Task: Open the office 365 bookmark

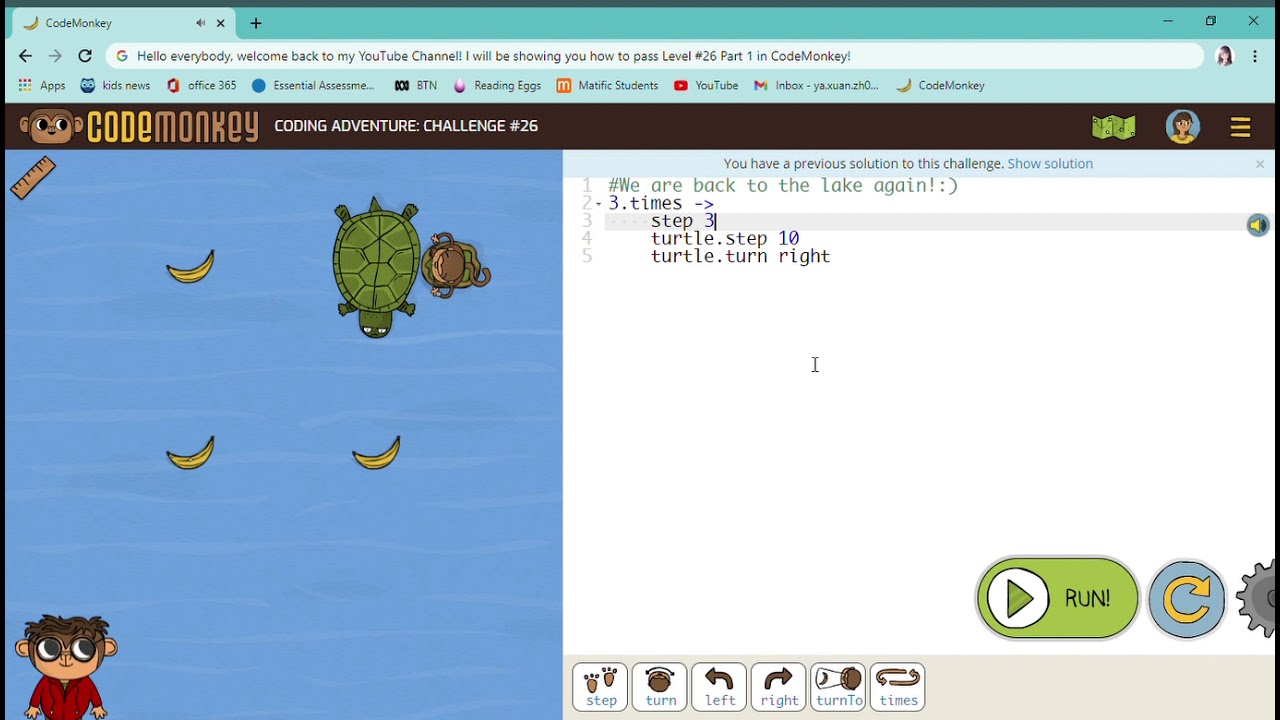Action: point(201,86)
